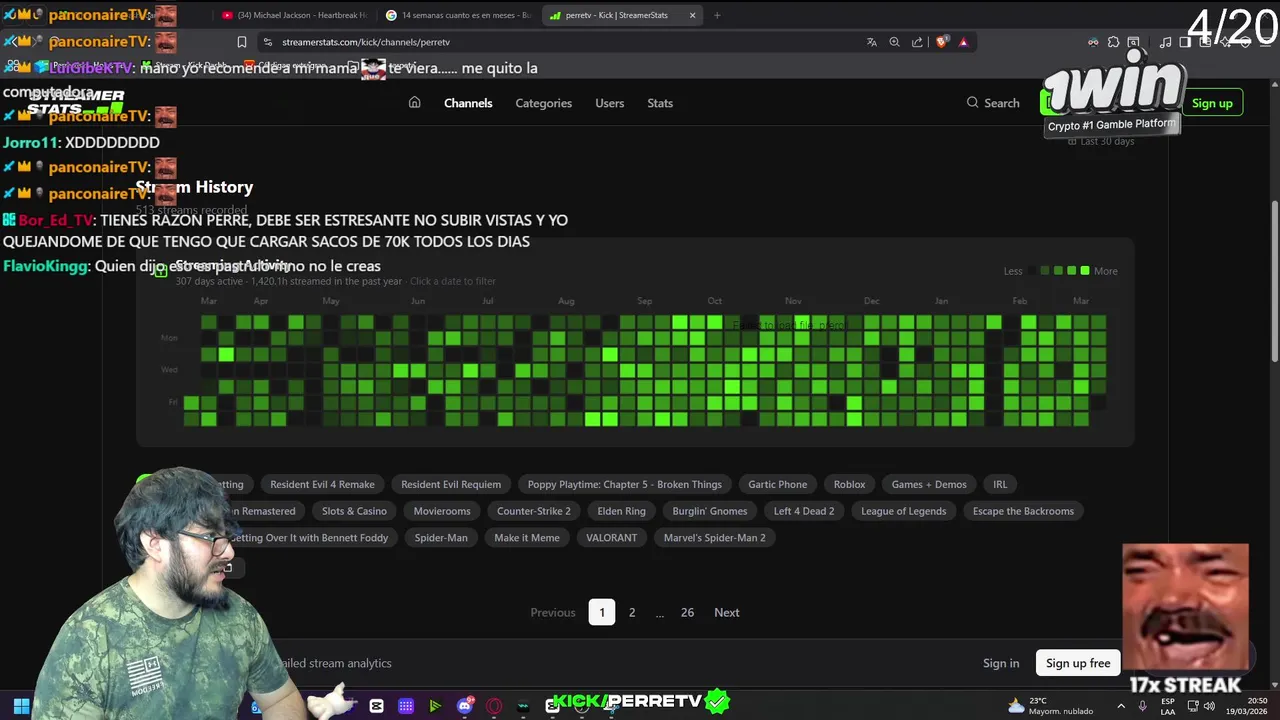Click the purple grid app in taskbar

tap(405, 706)
